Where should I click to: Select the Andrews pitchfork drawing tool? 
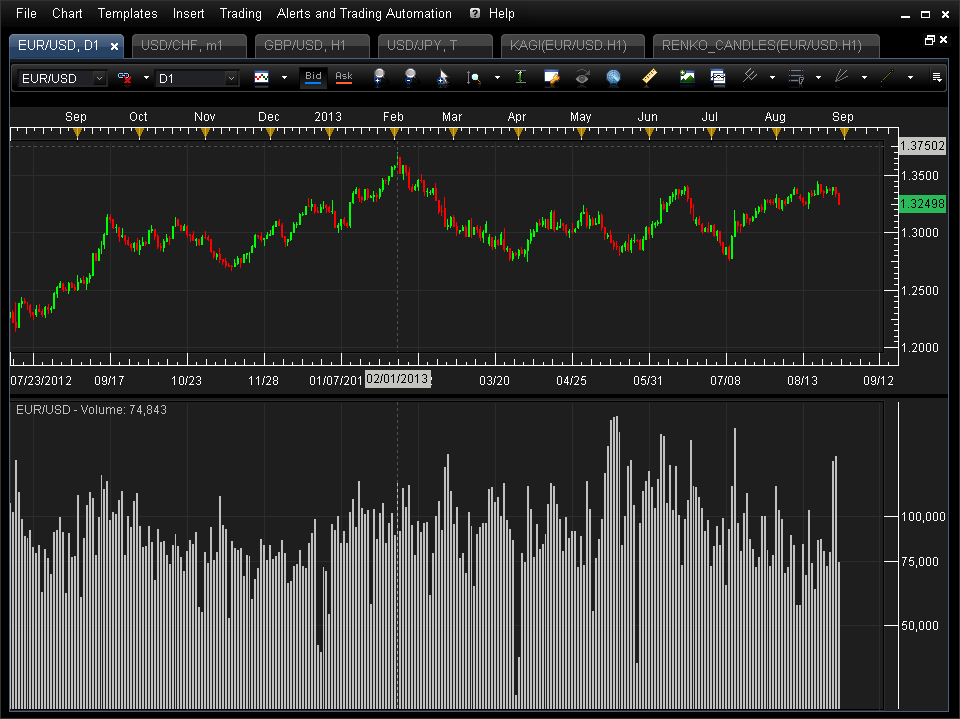click(x=750, y=77)
